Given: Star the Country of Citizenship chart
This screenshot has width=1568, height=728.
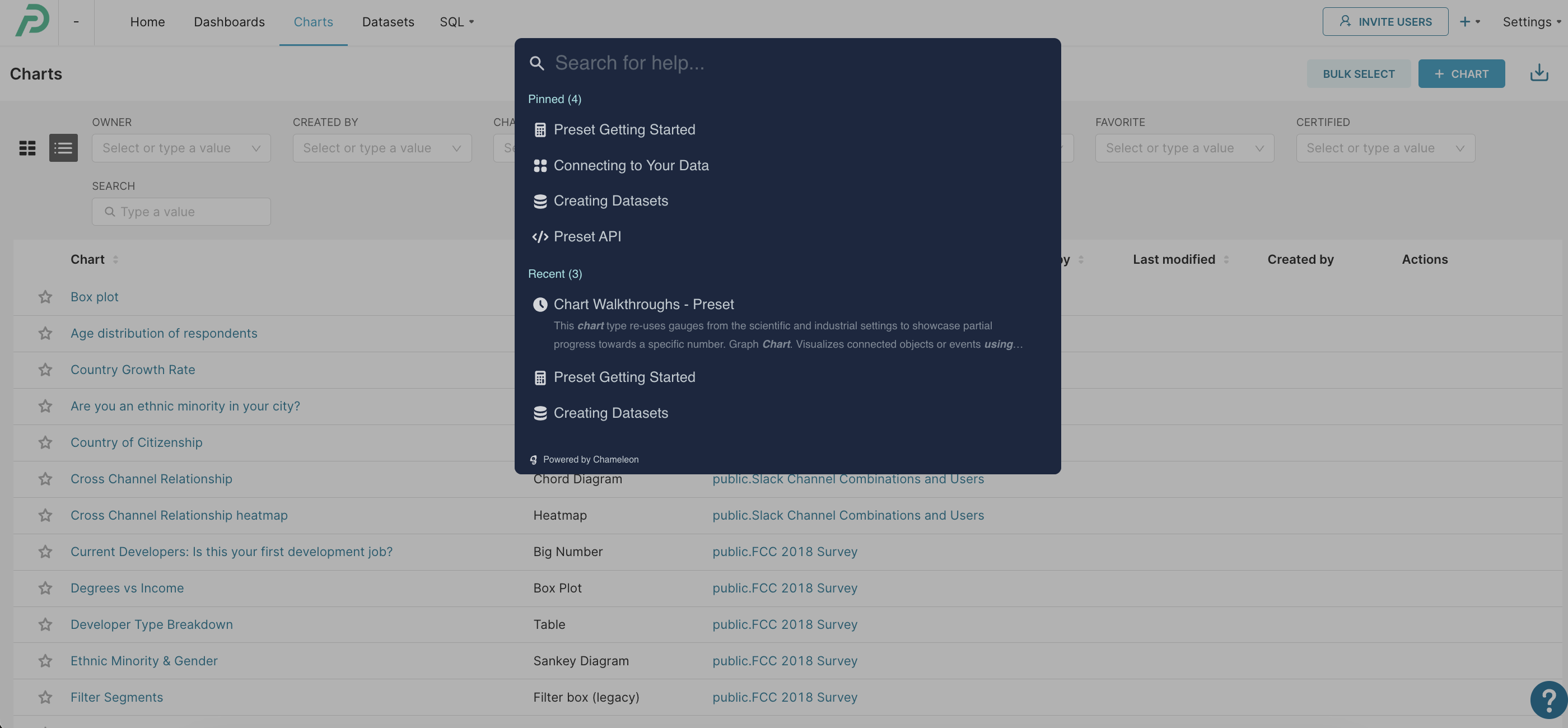Looking at the screenshot, I should click(45, 442).
